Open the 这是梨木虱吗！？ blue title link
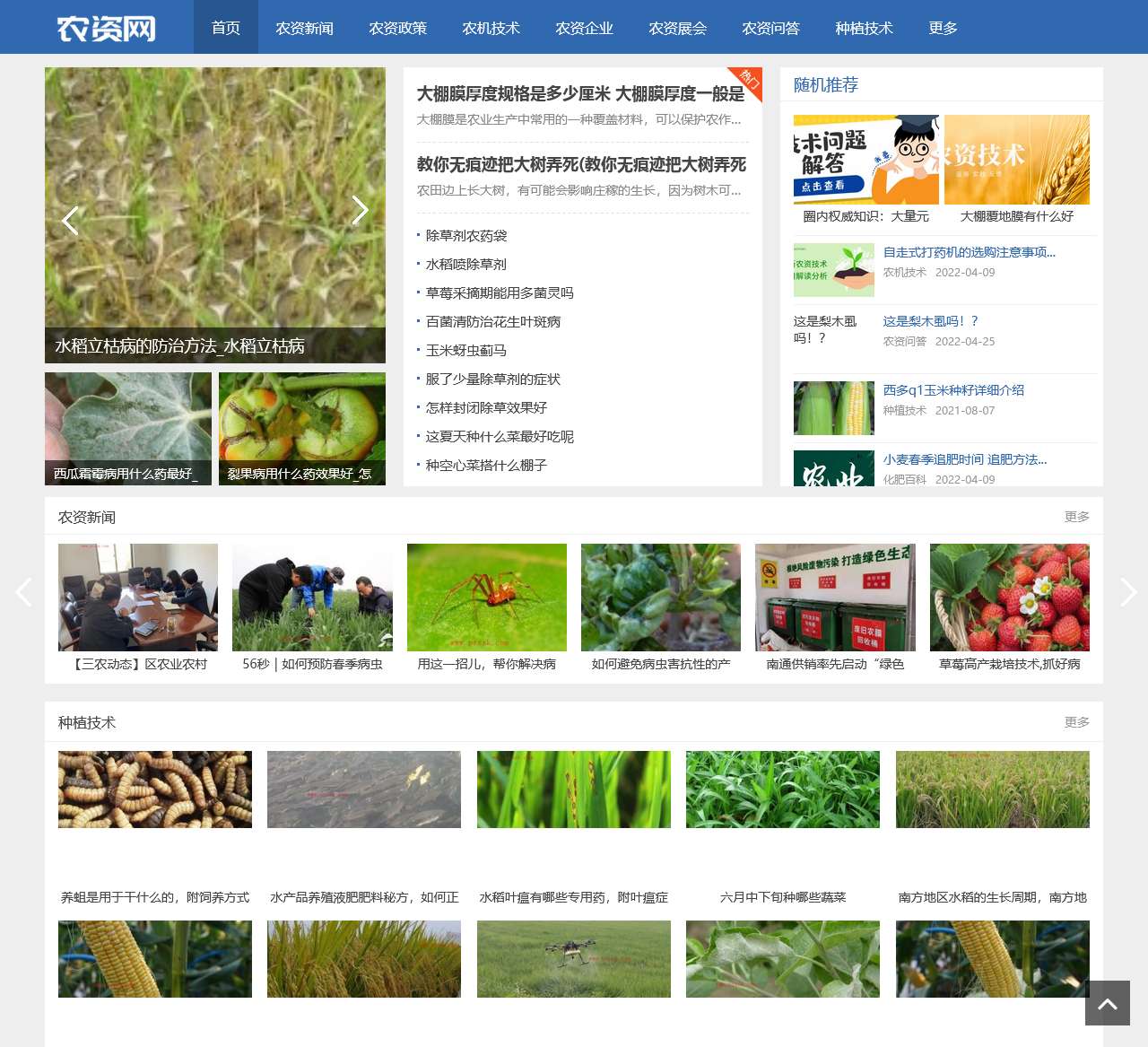1148x1047 pixels. [x=931, y=321]
